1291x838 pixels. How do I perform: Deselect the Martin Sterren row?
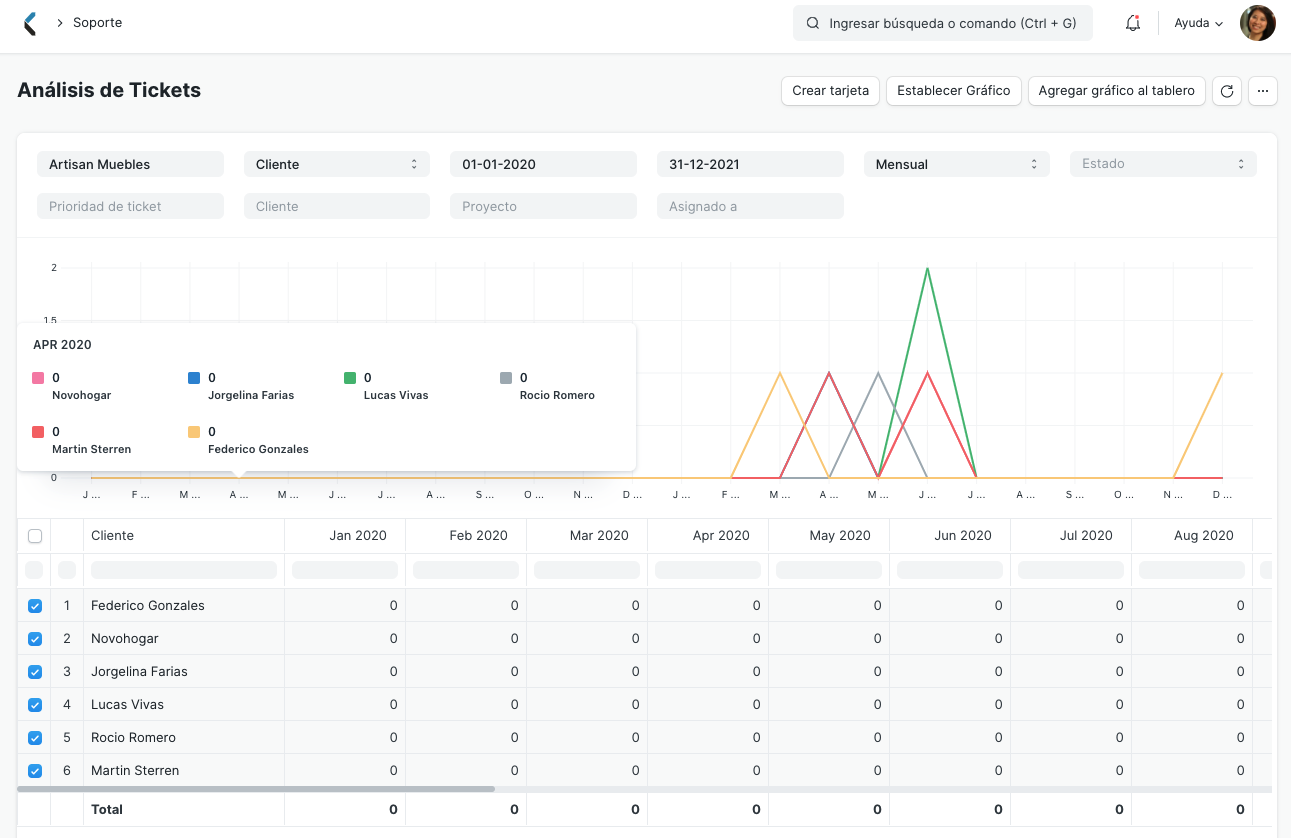pyautogui.click(x=35, y=770)
